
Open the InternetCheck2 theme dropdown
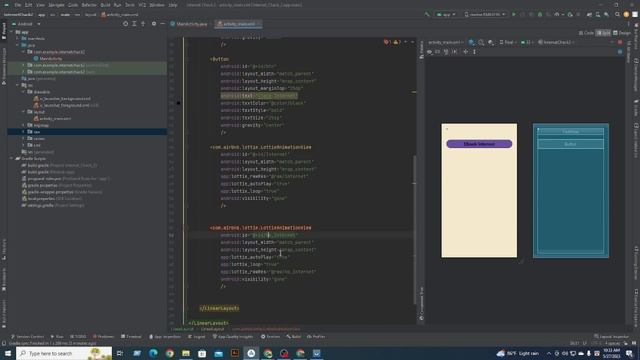[x=556, y=42]
